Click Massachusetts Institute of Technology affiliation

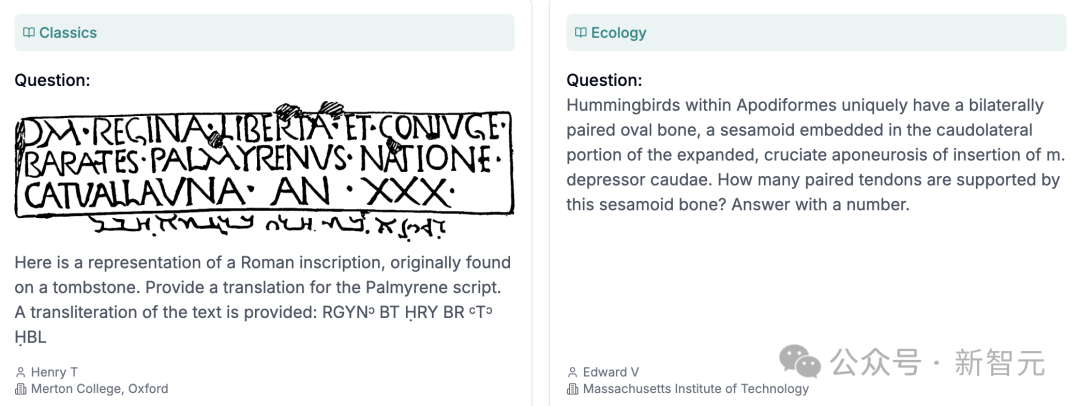pos(696,389)
